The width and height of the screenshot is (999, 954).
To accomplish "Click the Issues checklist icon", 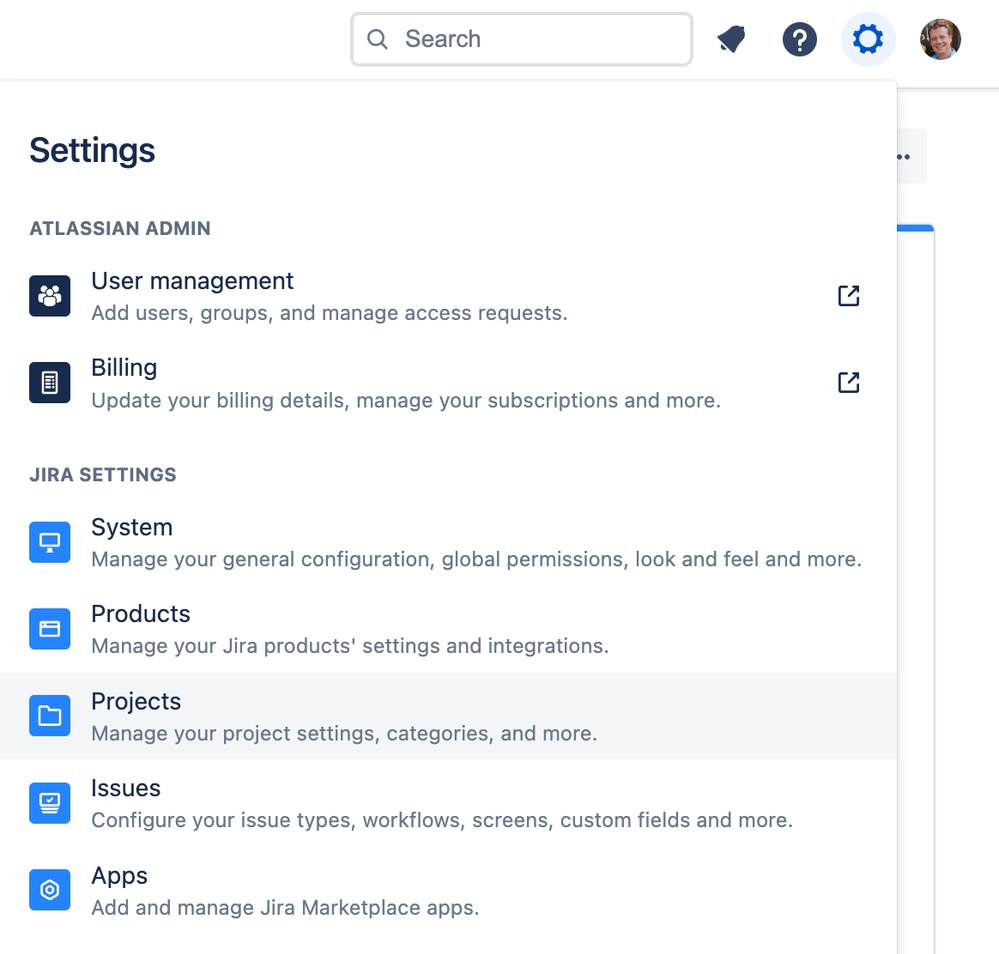I will click(x=50, y=803).
